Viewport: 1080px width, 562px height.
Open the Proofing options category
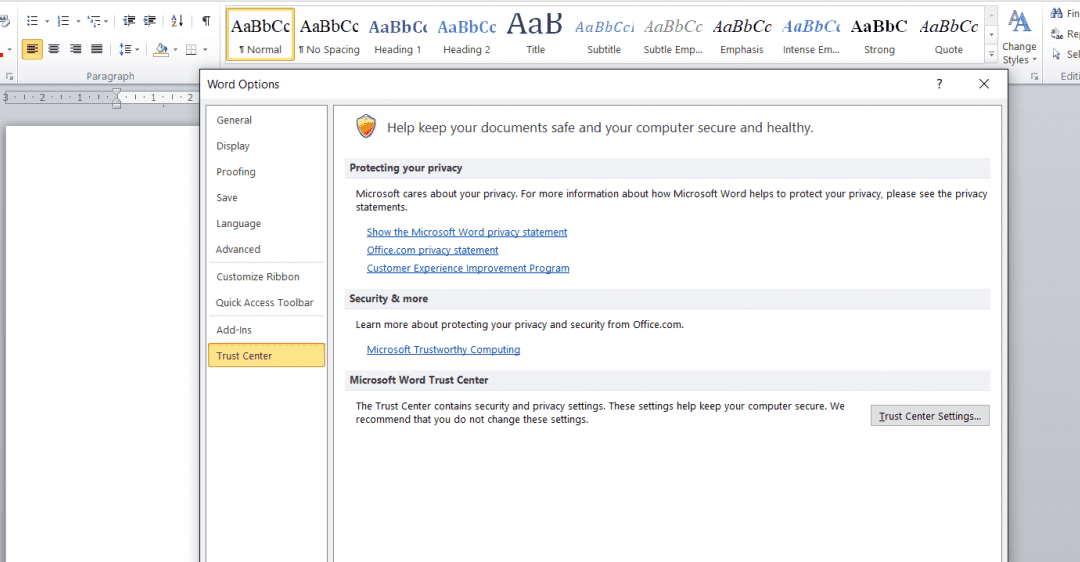pos(267,171)
